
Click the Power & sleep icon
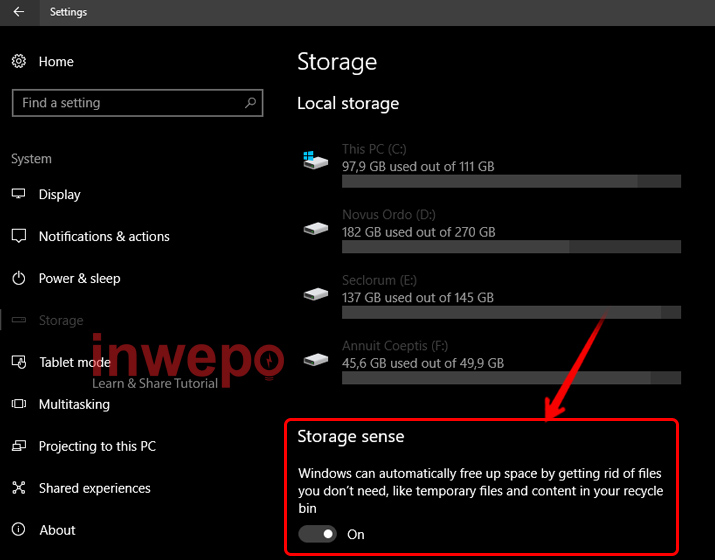click(x=19, y=278)
